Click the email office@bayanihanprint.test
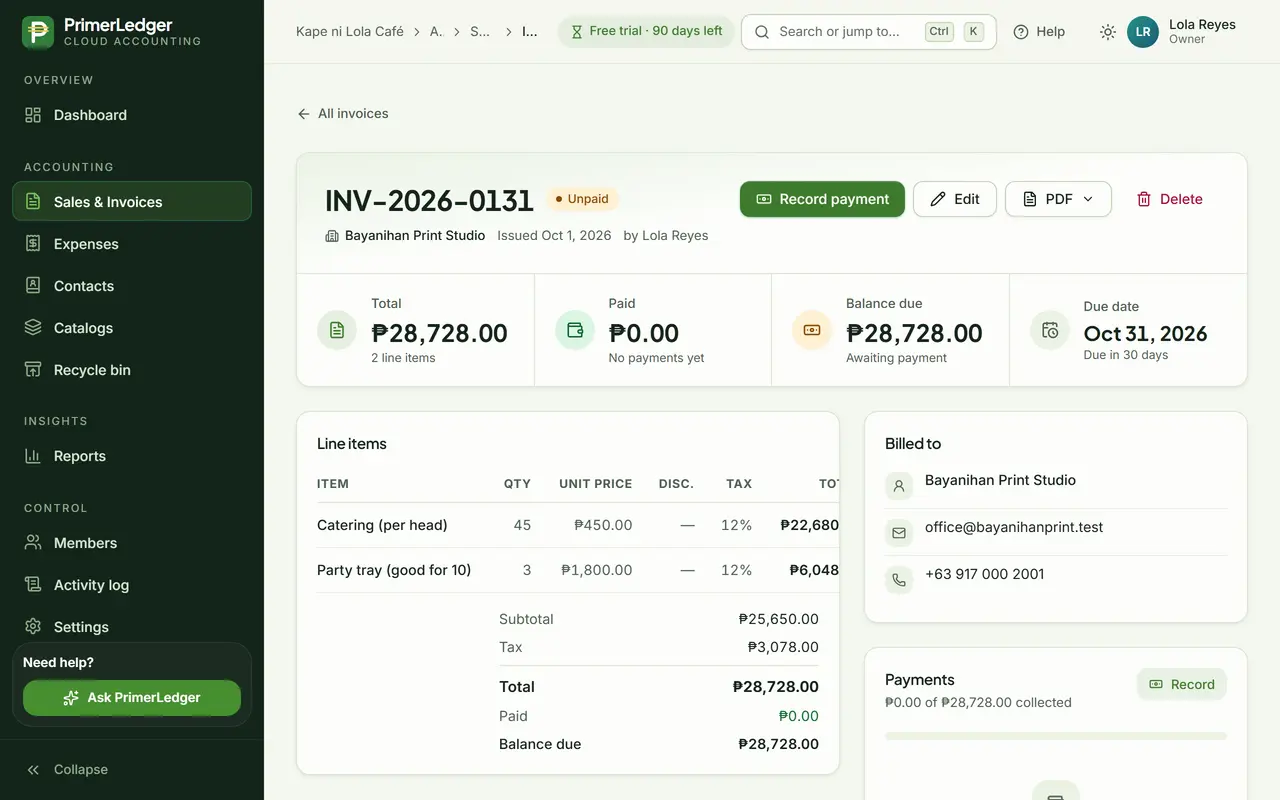The width and height of the screenshot is (1280, 800). pos(1014,527)
